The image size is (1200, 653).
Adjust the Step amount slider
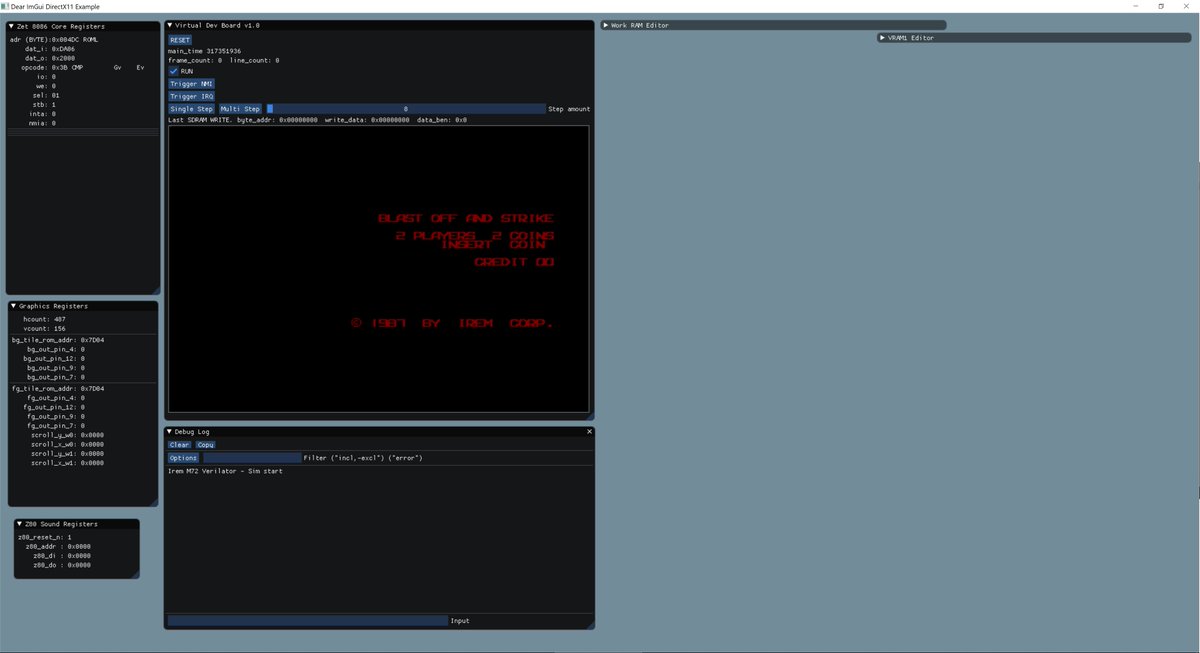(x=405, y=109)
